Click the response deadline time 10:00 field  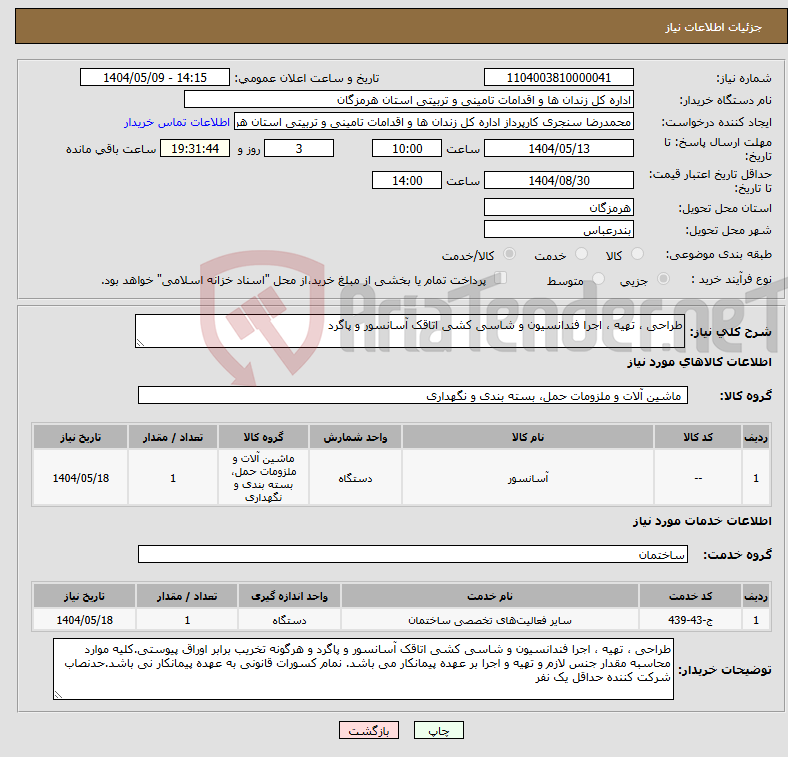(x=407, y=148)
